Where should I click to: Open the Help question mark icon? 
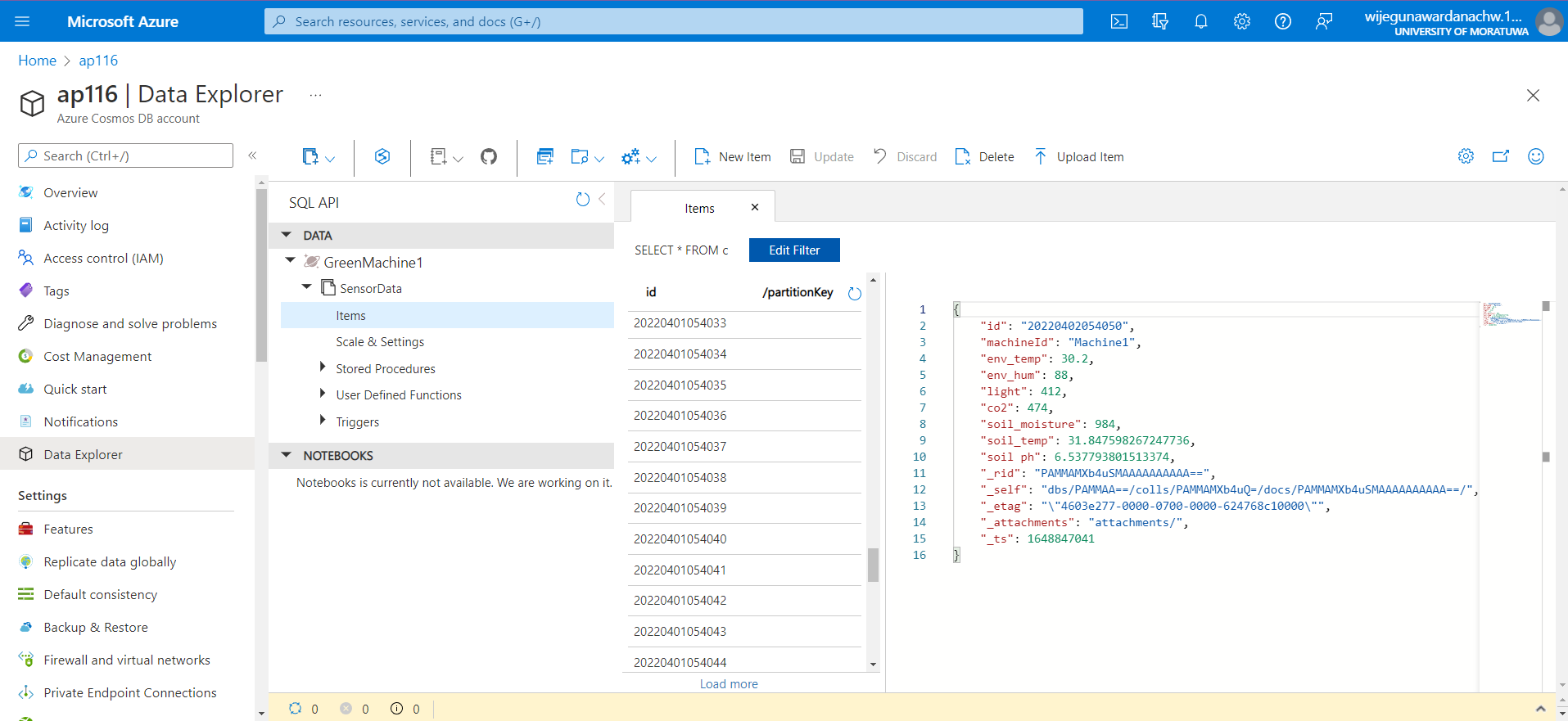tap(1283, 21)
